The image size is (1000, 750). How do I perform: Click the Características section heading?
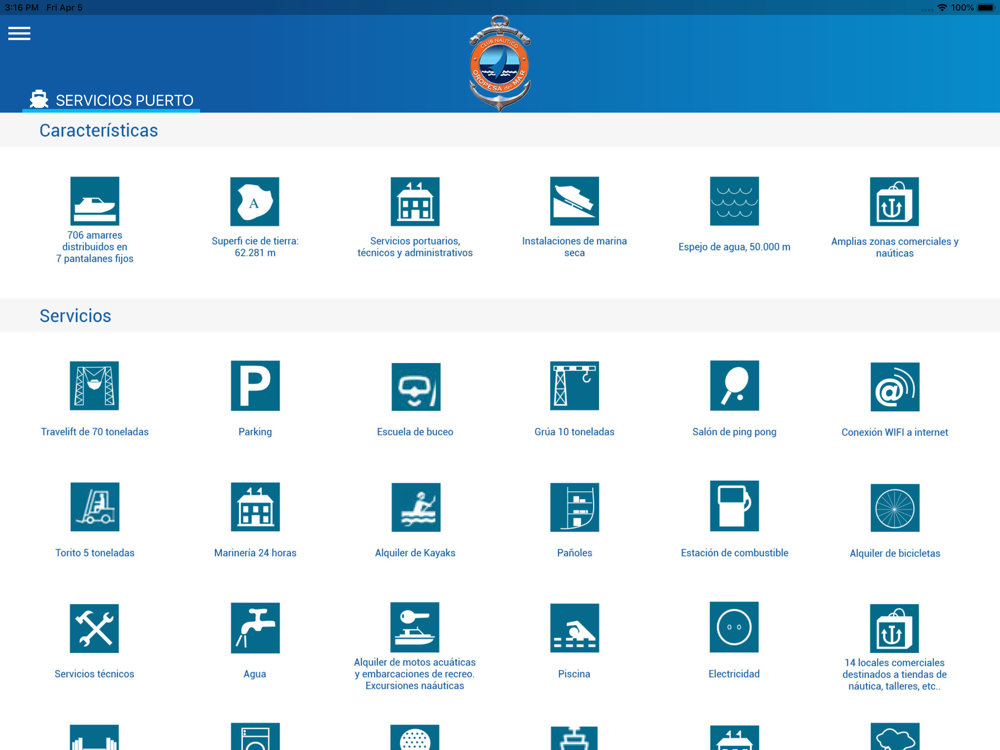click(x=98, y=130)
